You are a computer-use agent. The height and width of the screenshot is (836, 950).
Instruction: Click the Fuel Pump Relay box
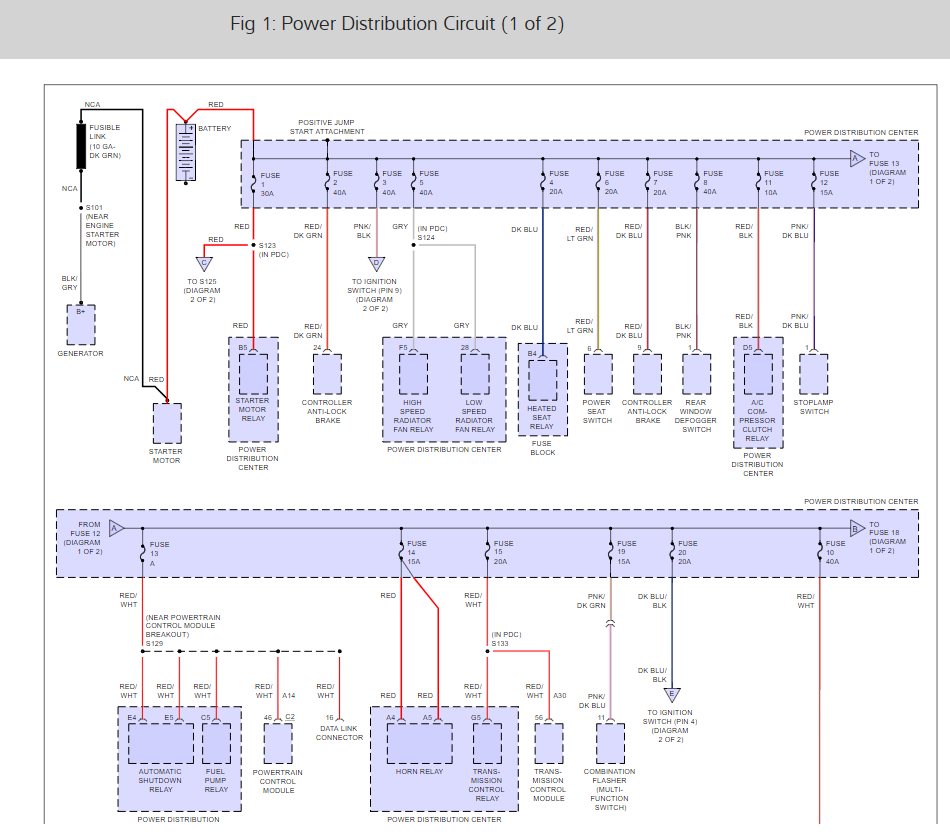coord(216,743)
